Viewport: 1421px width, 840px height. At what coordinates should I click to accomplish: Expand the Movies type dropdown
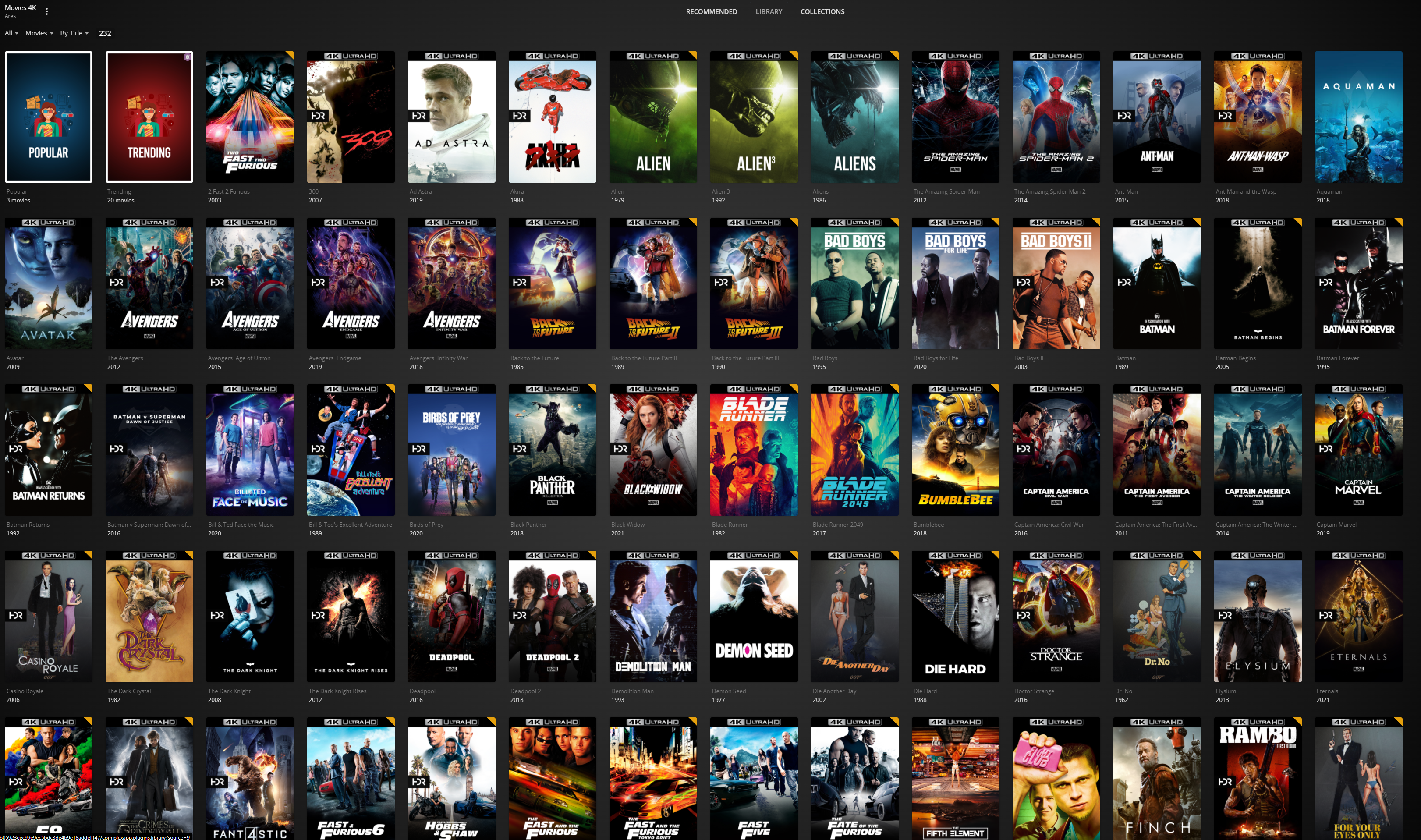tap(39, 33)
